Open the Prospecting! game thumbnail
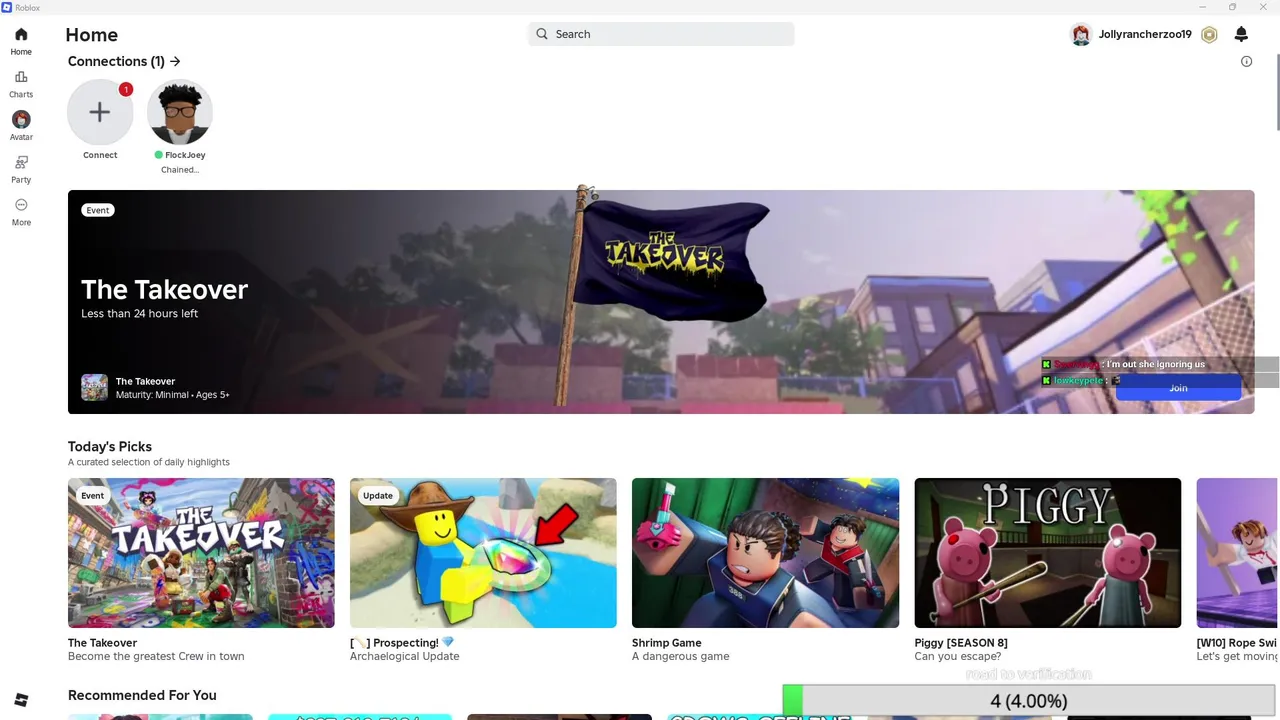The image size is (1280, 720). point(483,553)
